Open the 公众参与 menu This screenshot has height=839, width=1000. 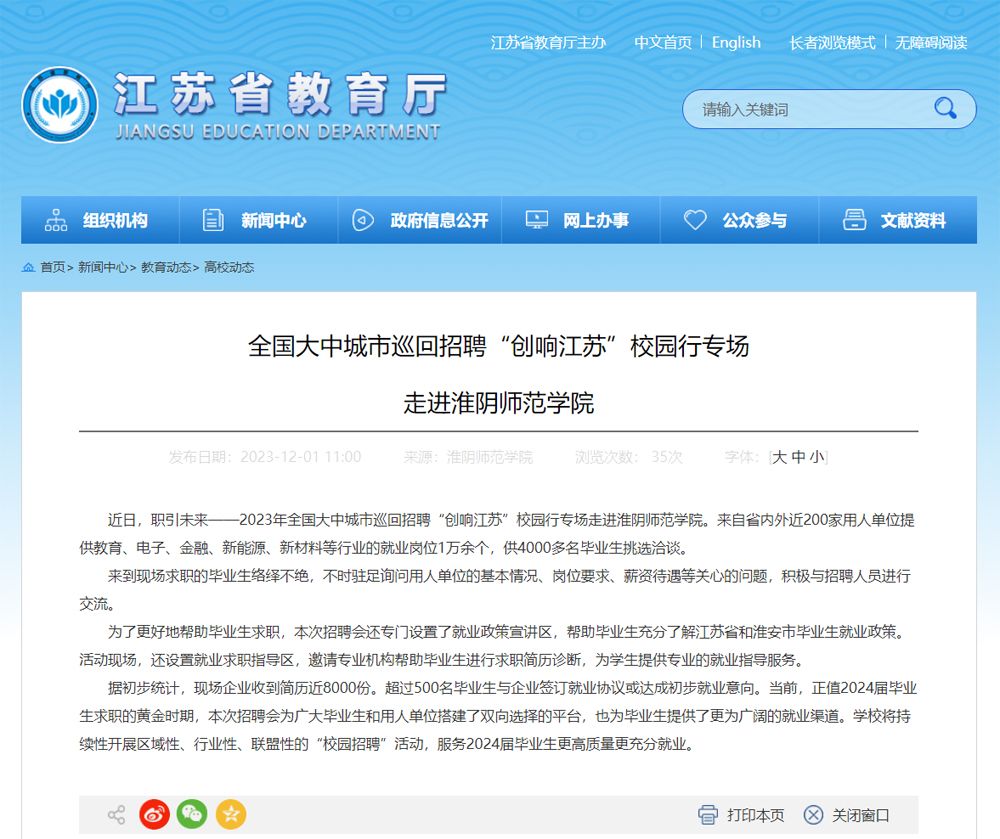pyautogui.click(x=739, y=220)
